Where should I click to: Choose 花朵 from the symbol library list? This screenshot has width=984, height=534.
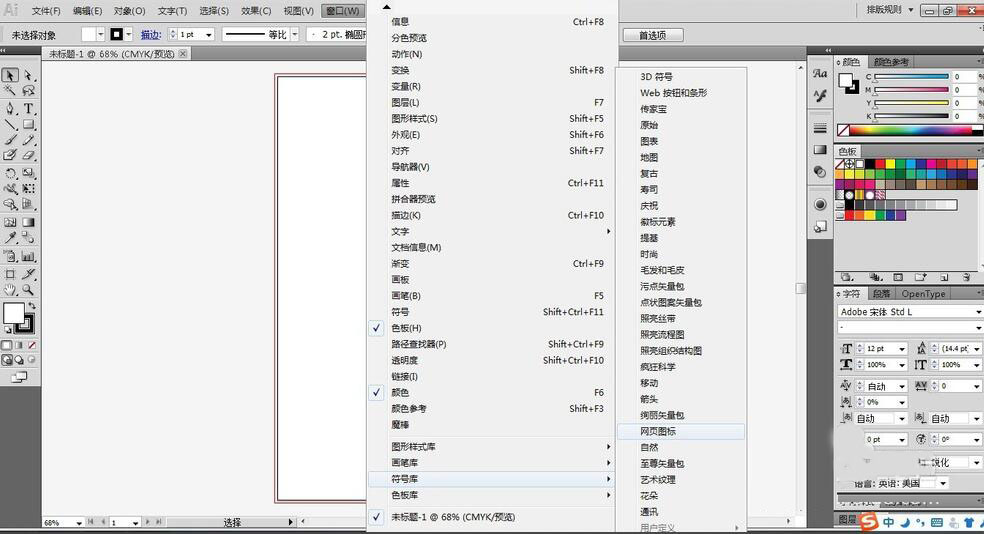[681, 496]
